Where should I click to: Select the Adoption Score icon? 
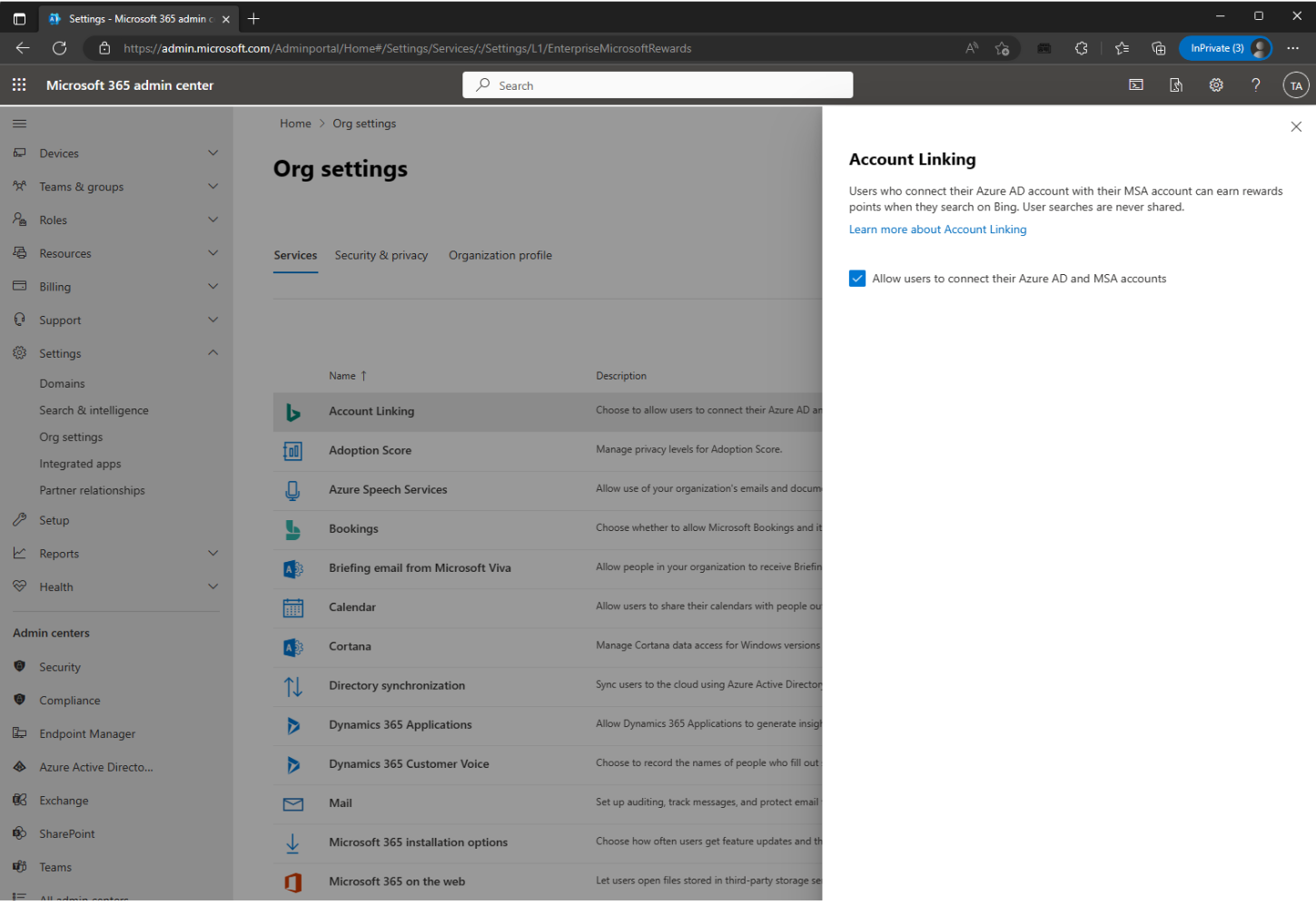(x=292, y=449)
